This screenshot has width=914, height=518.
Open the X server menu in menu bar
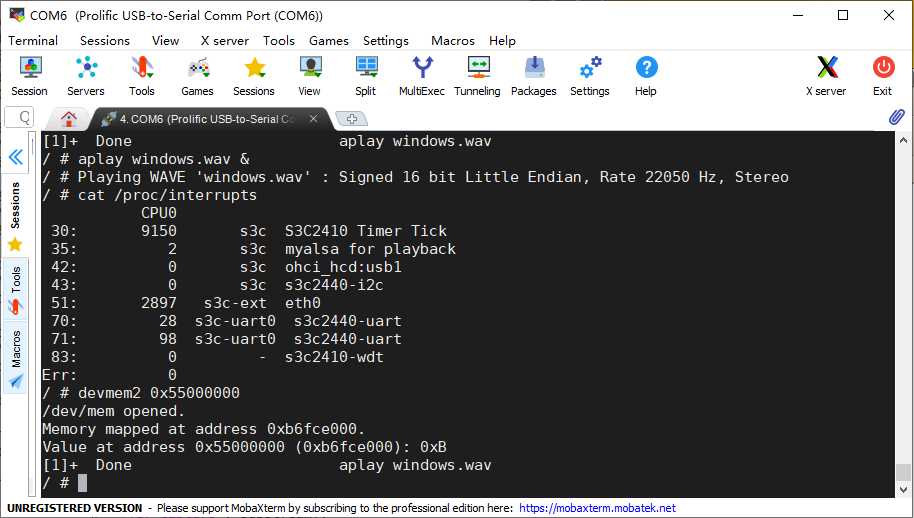[x=224, y=40]
